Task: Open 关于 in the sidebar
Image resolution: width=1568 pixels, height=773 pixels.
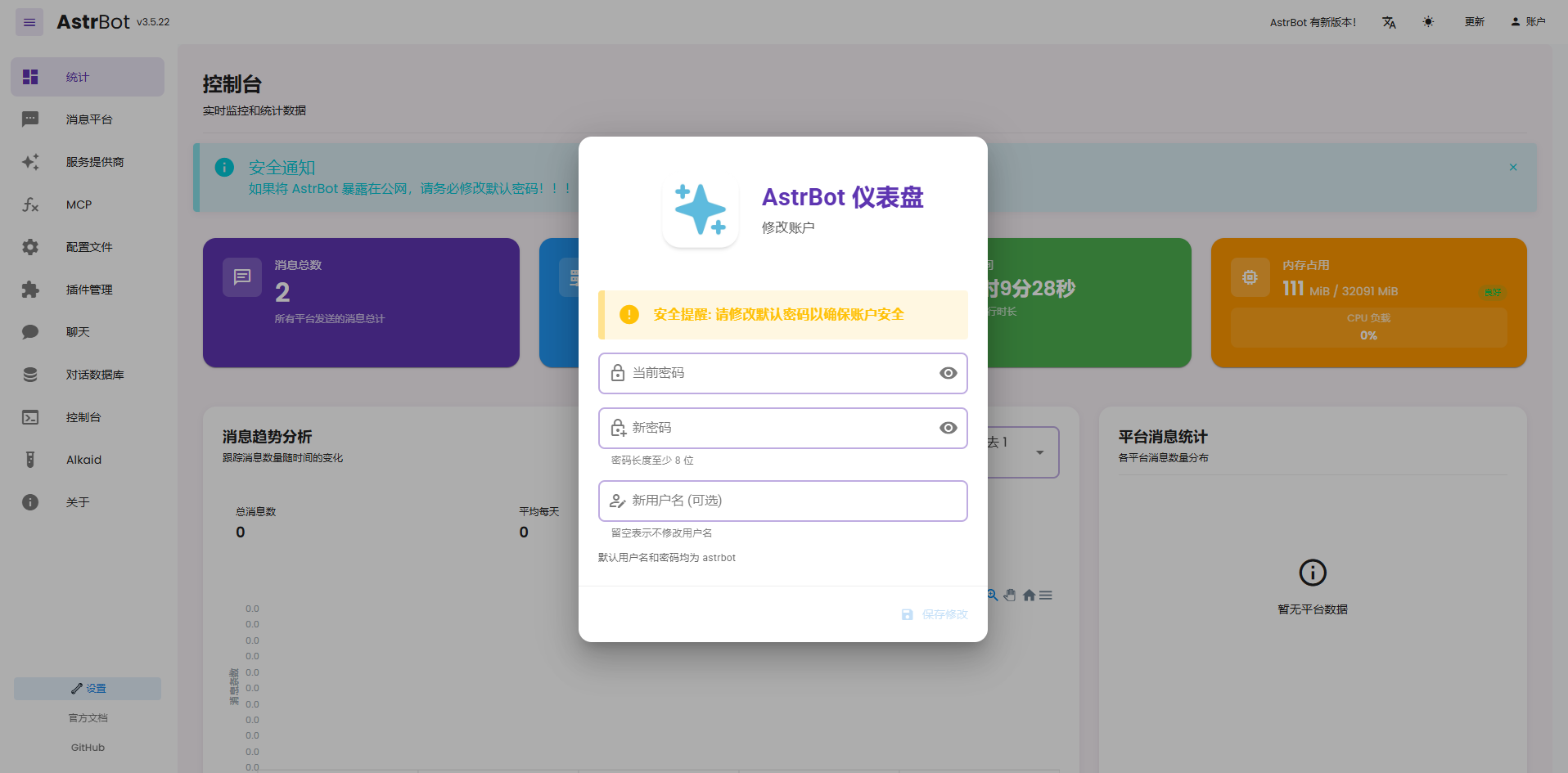Action: 88,502
